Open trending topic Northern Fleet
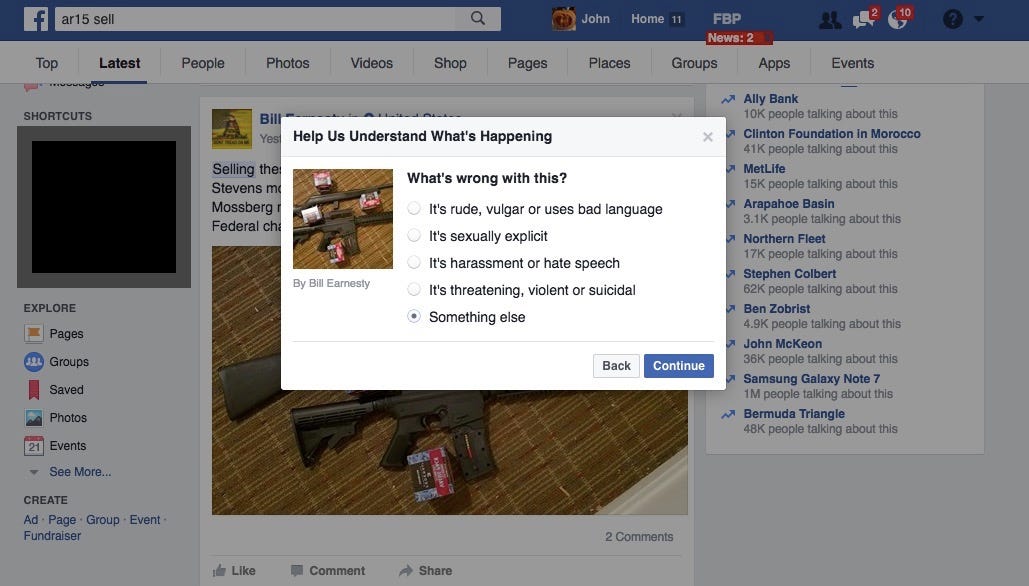Viewport: 1029px width, 586px height. 784,239
